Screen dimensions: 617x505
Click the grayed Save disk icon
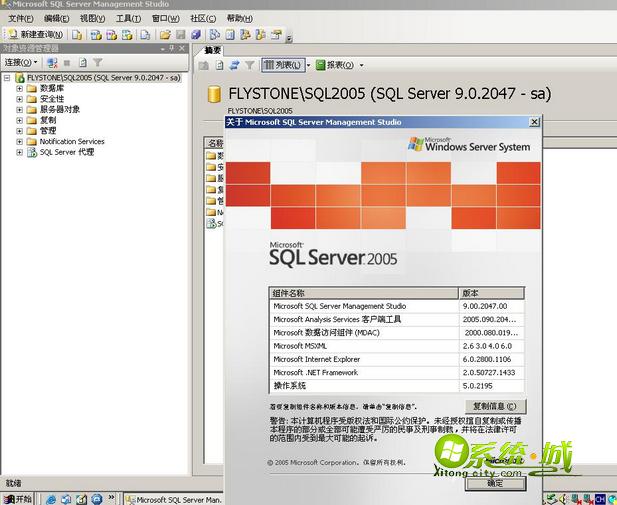click(x=180, y=35)
